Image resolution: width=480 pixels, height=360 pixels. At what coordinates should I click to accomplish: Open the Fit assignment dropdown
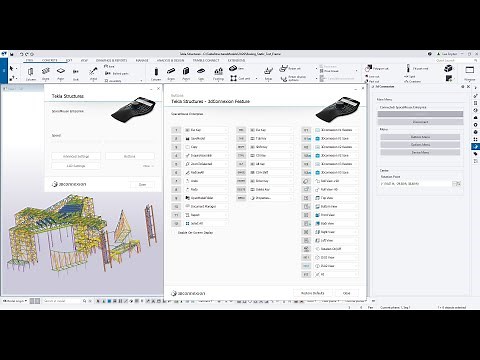pyautogui.click(x=336, y=274)
